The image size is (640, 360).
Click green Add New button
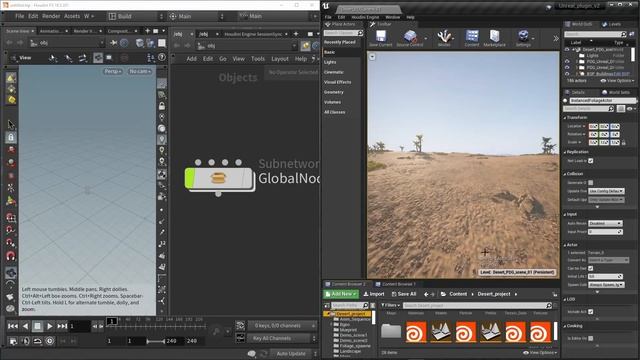tap(341, 294)
